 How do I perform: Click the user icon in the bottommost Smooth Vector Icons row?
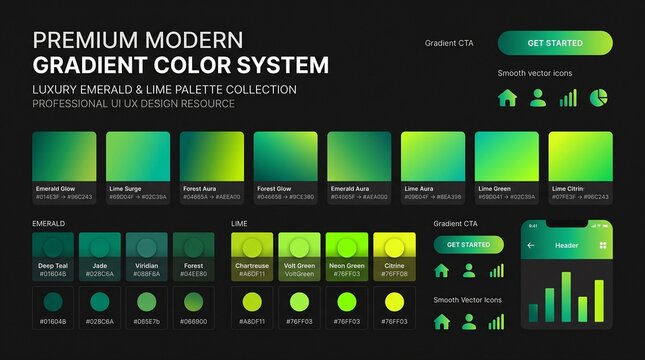pos(469,322)
